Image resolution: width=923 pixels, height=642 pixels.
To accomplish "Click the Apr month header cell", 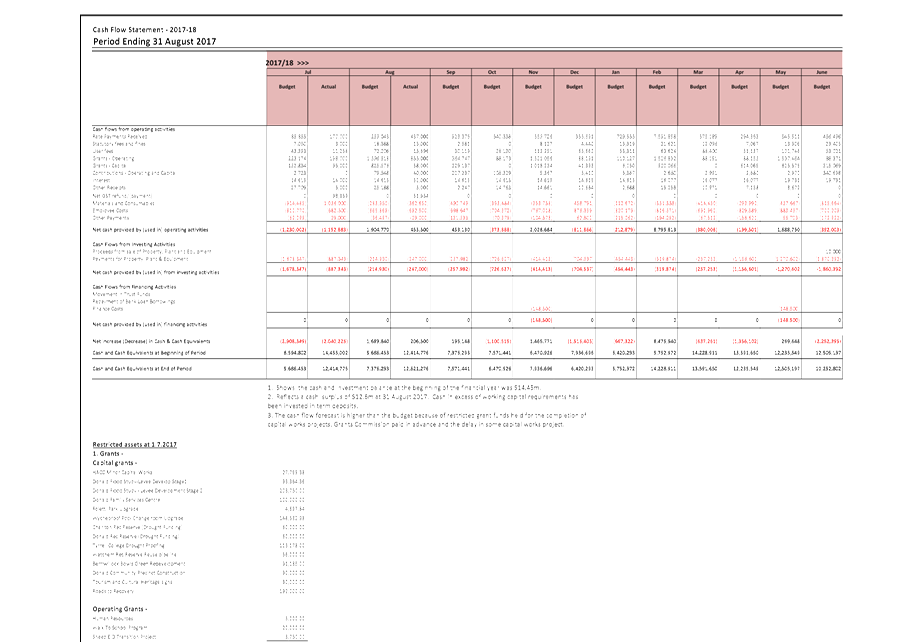I will (739, 73).
